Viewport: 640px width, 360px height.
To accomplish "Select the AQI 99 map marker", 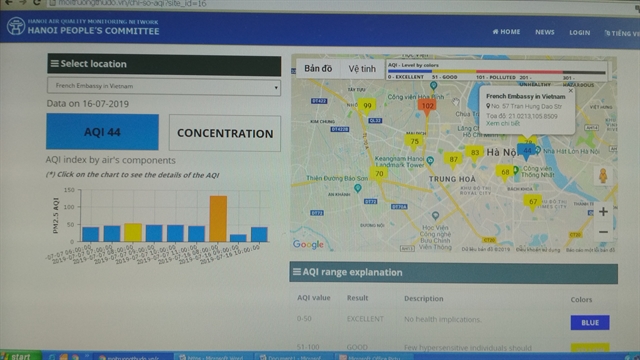I will 367,106.
